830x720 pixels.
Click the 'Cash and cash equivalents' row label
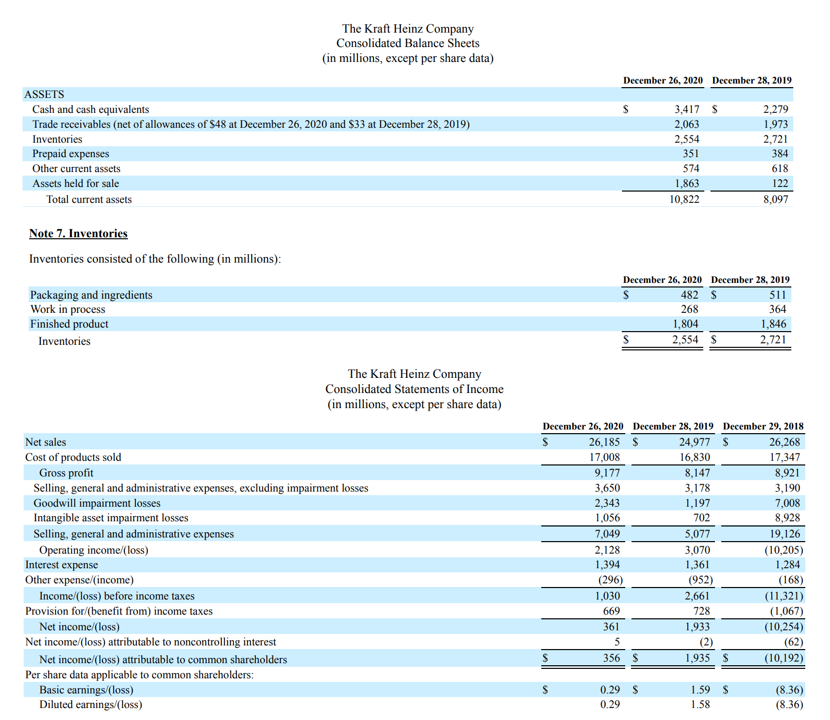[91, 109]
